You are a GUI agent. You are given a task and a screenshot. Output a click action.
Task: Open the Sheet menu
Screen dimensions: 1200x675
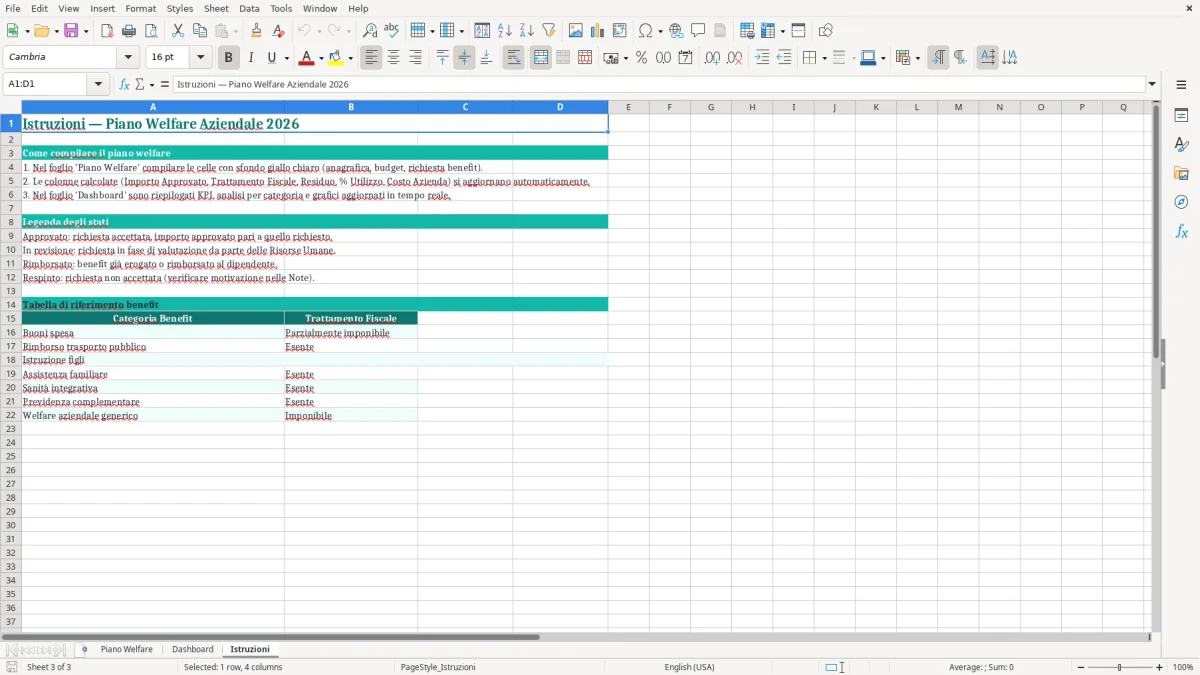(216, 8)
